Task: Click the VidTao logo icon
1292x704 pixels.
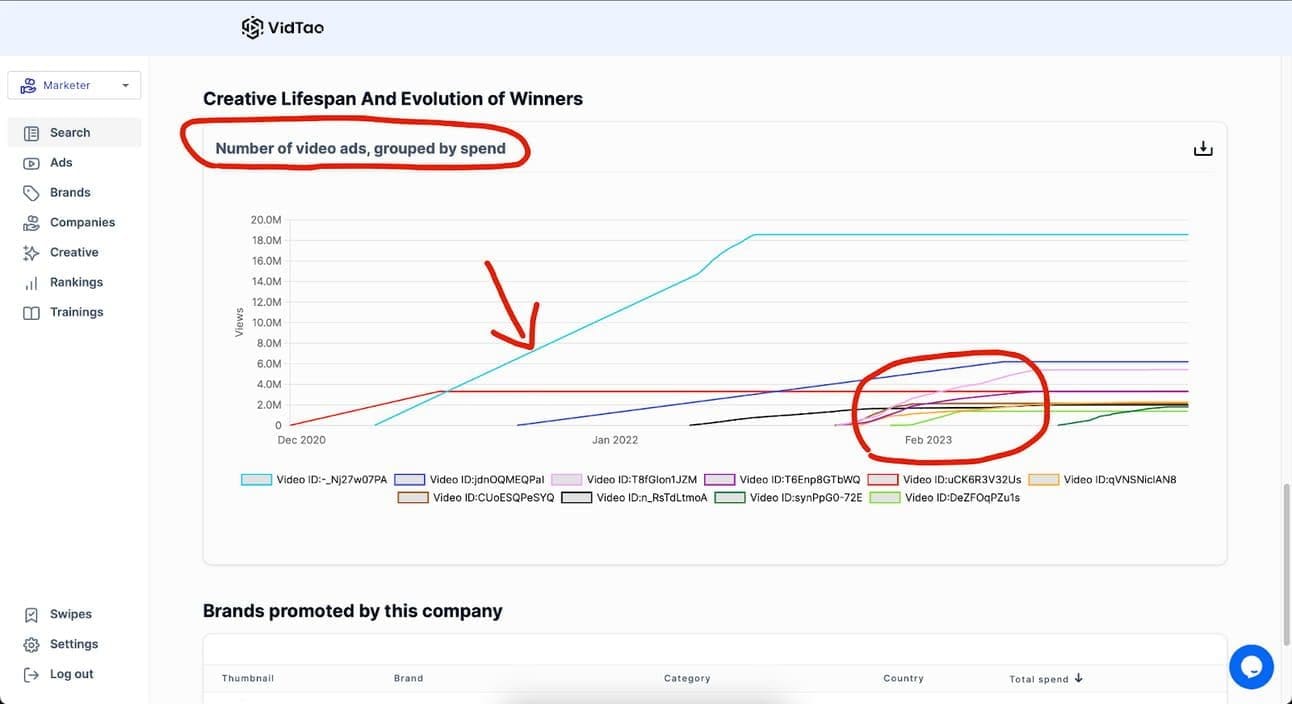Action: tap(252, 28)
